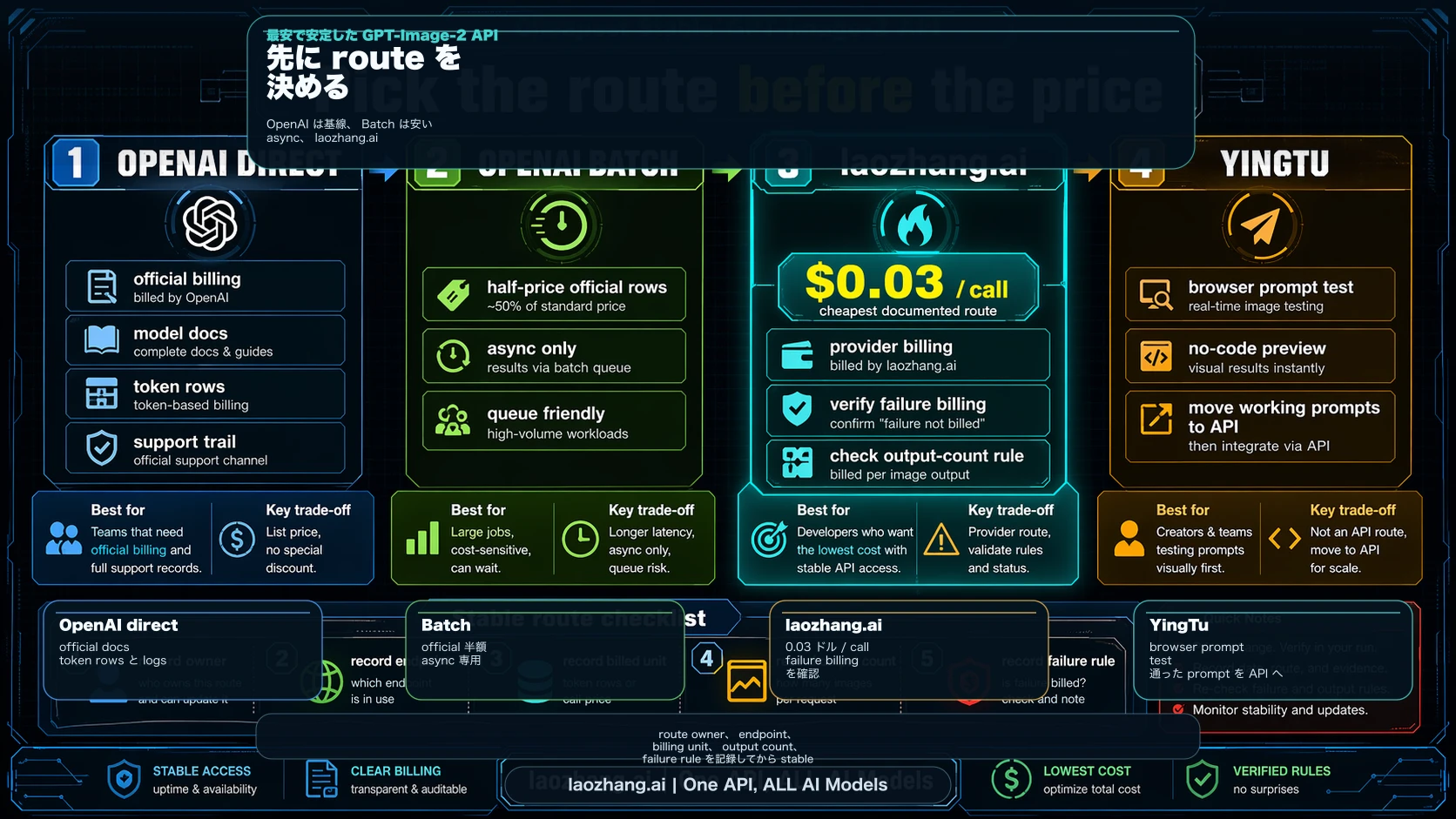Select the YINGTU column header
Viewport: 1456px width, 819px height.
click(1274, 164)
